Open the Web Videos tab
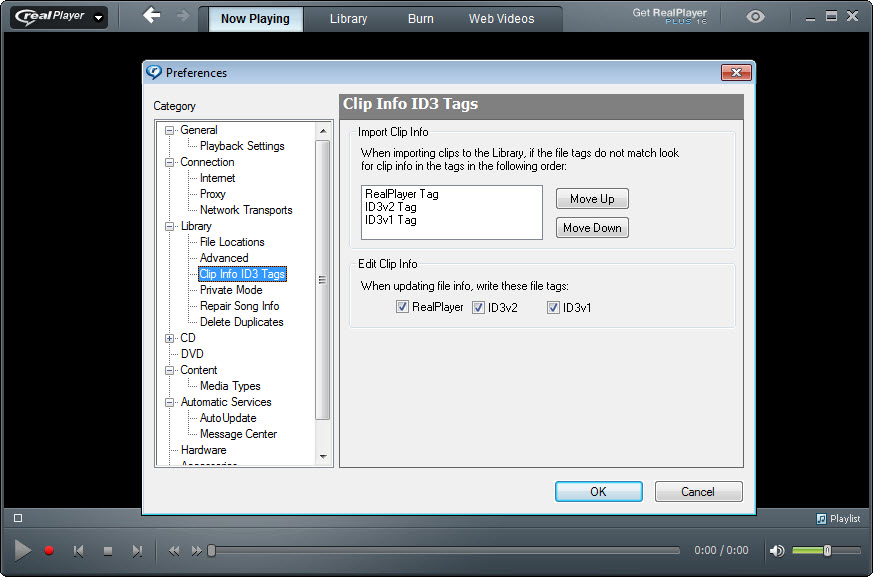Viewport: 873px width, 577px height. click(501, 18)
